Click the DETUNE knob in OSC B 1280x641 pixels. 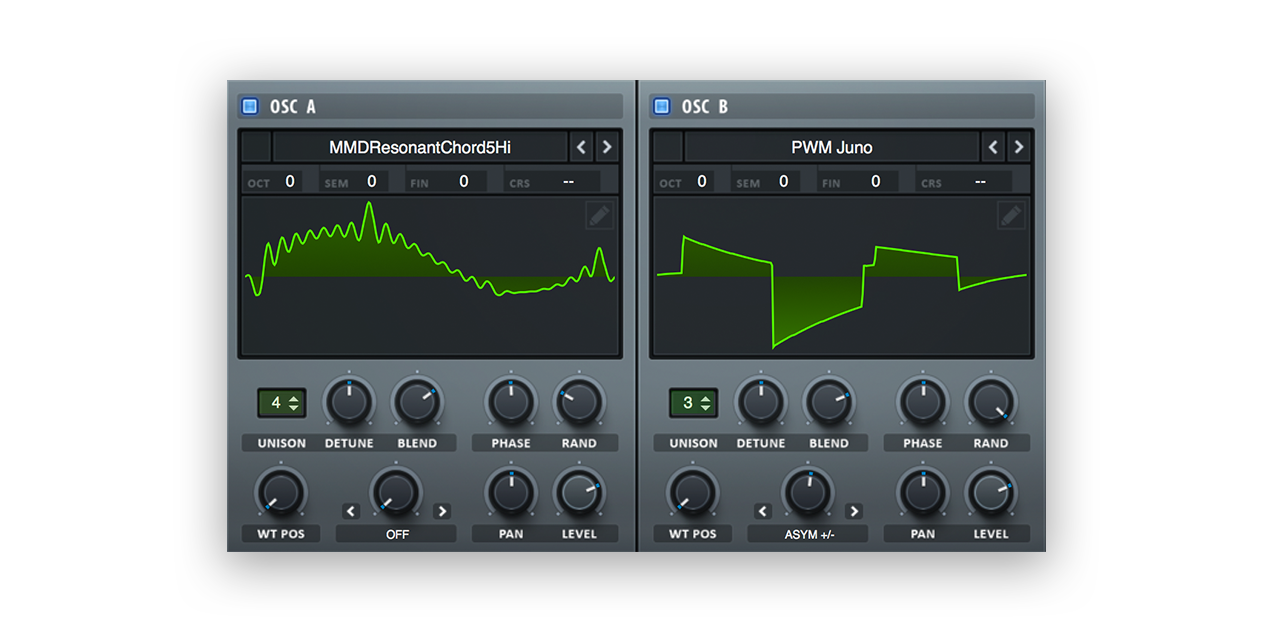(761, 402)
